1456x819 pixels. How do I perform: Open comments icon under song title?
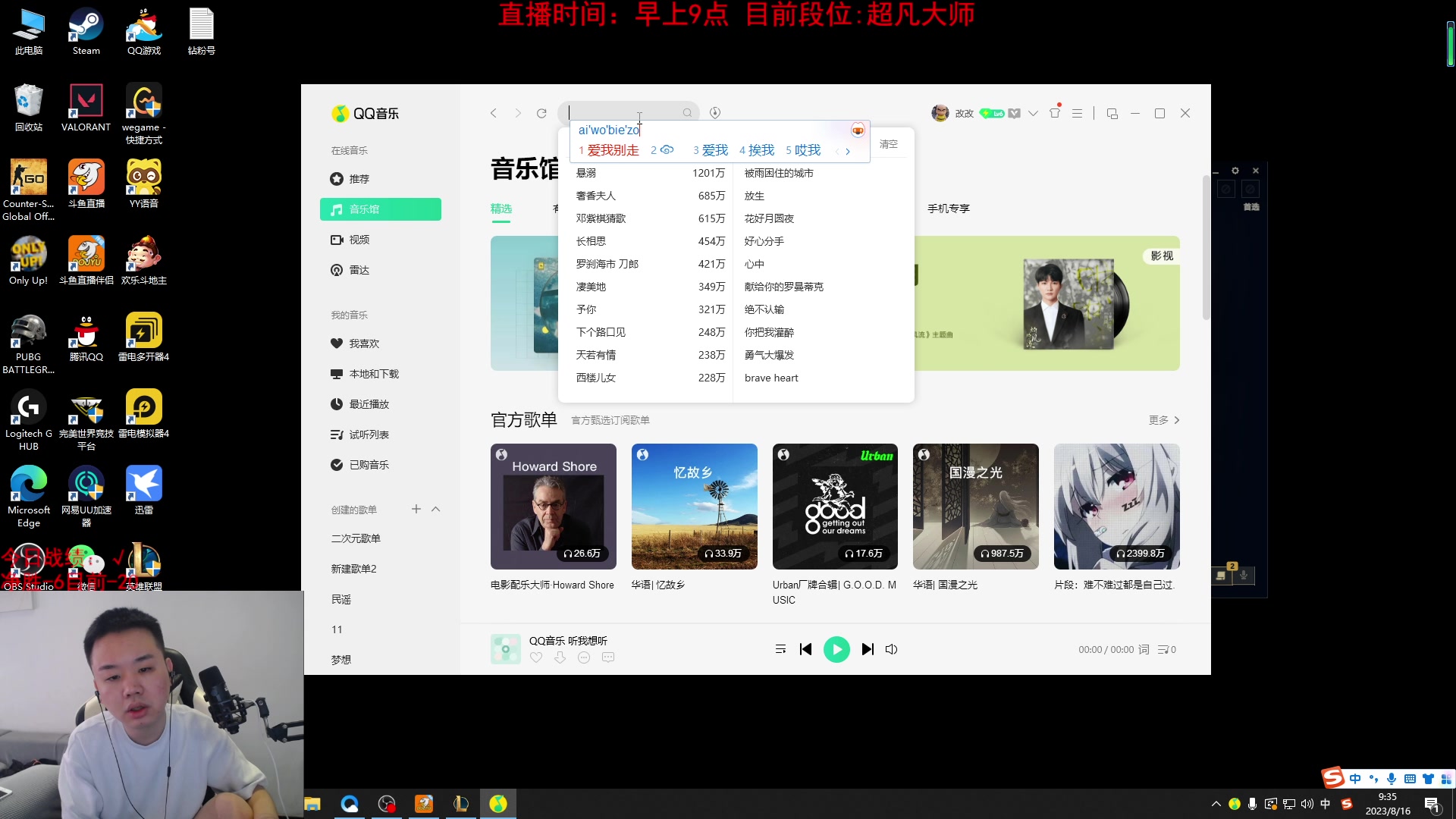coord(608,657)
